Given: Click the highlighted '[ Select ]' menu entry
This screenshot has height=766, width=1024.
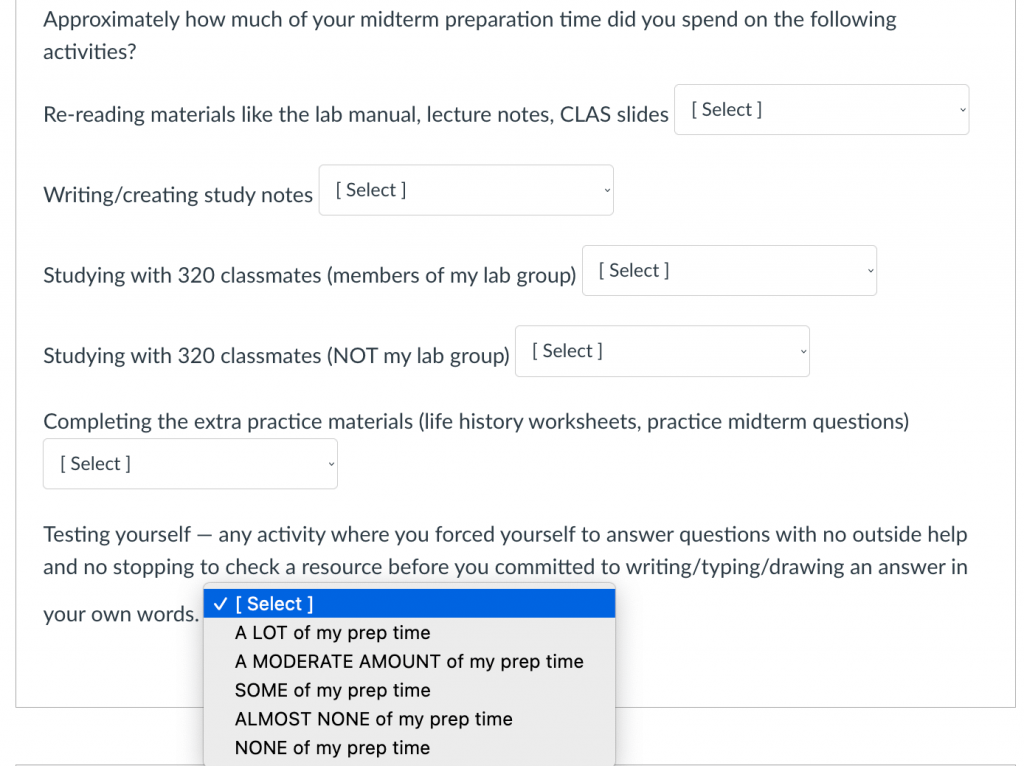Looking at the screenshot, I should (409, 604).
